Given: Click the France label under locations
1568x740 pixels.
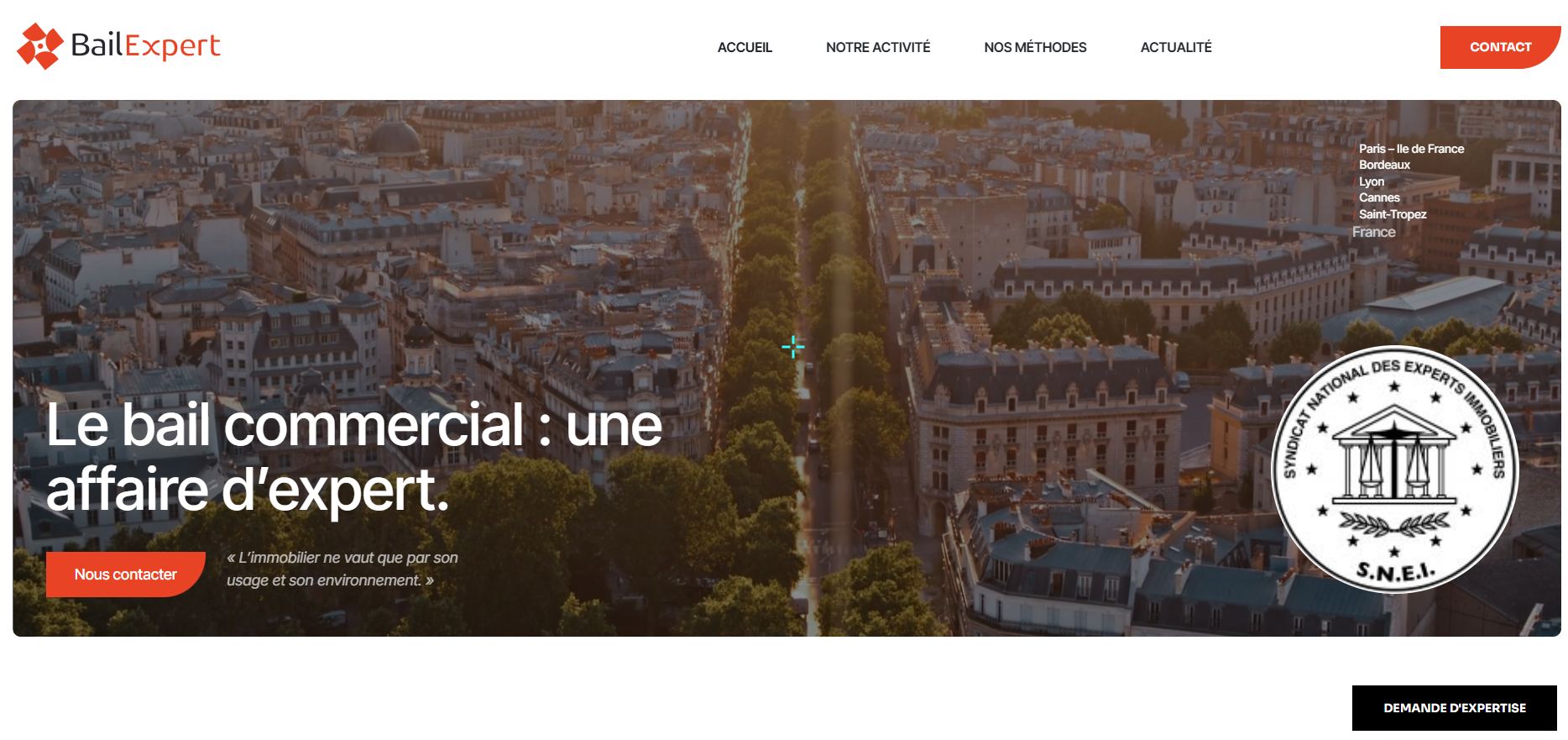Looking at the screenshot, I should tap(1374, 232).
